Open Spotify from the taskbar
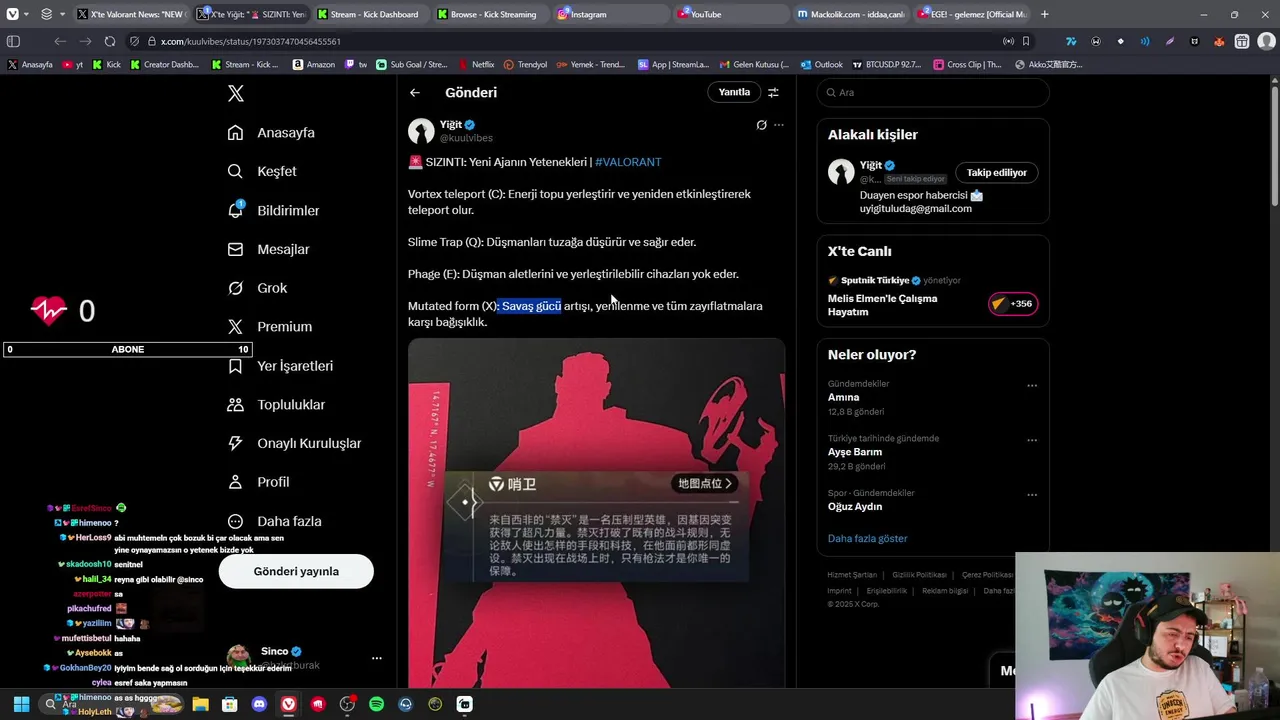The height and width of the screenshot is (720, 1280). pyautogui.click(x=376, y=704)
